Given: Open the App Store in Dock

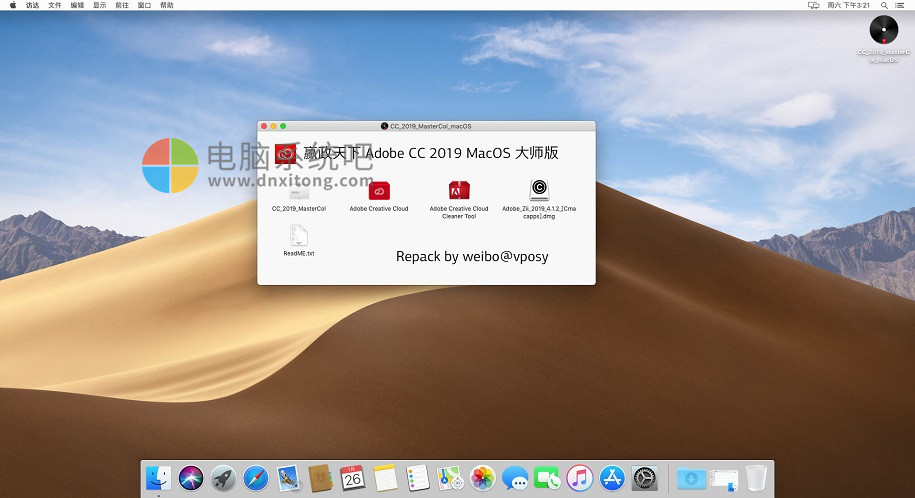Looking at the screenshot, I should (x=612, y=478).
